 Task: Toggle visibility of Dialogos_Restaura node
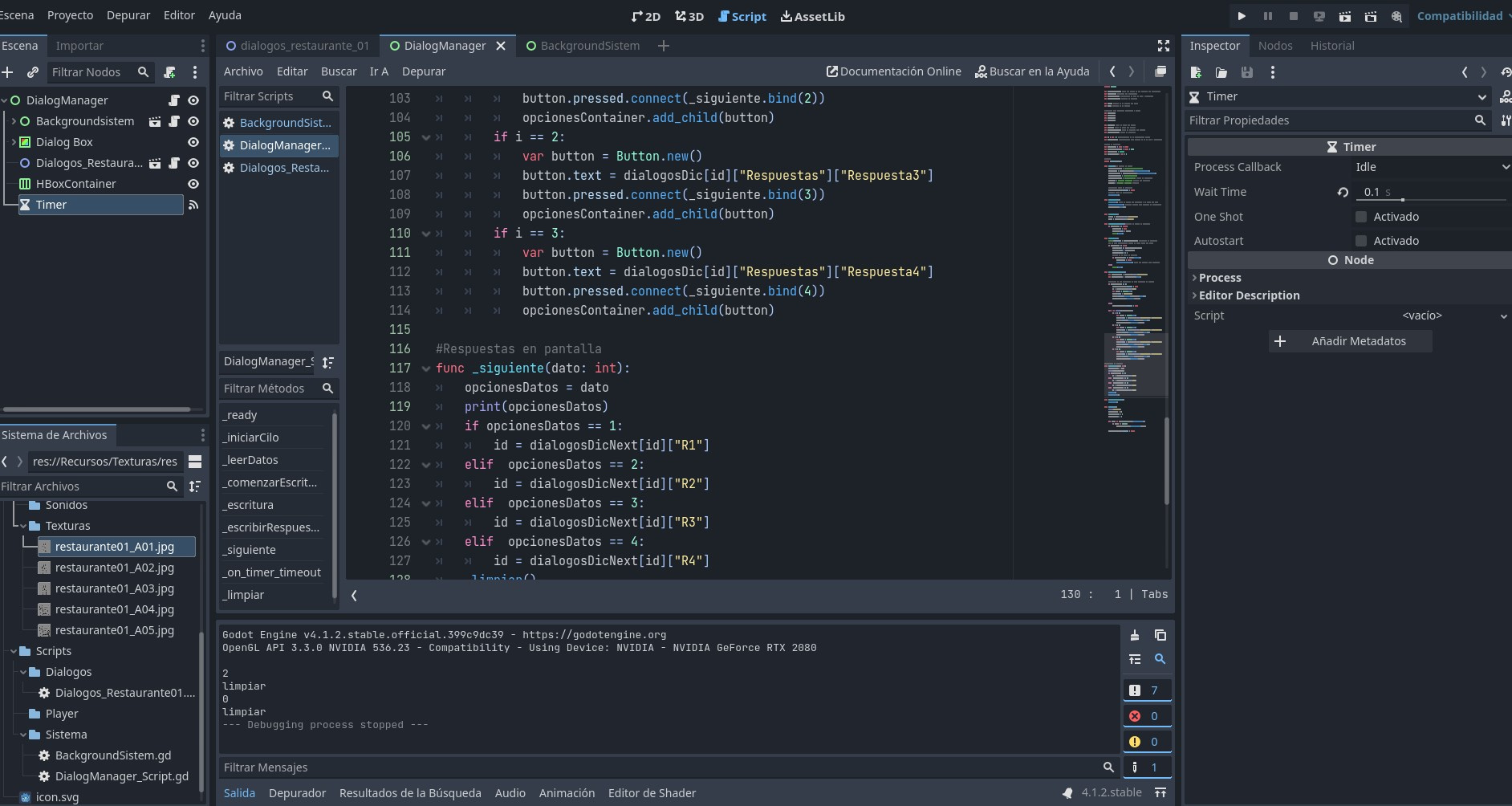193,163
